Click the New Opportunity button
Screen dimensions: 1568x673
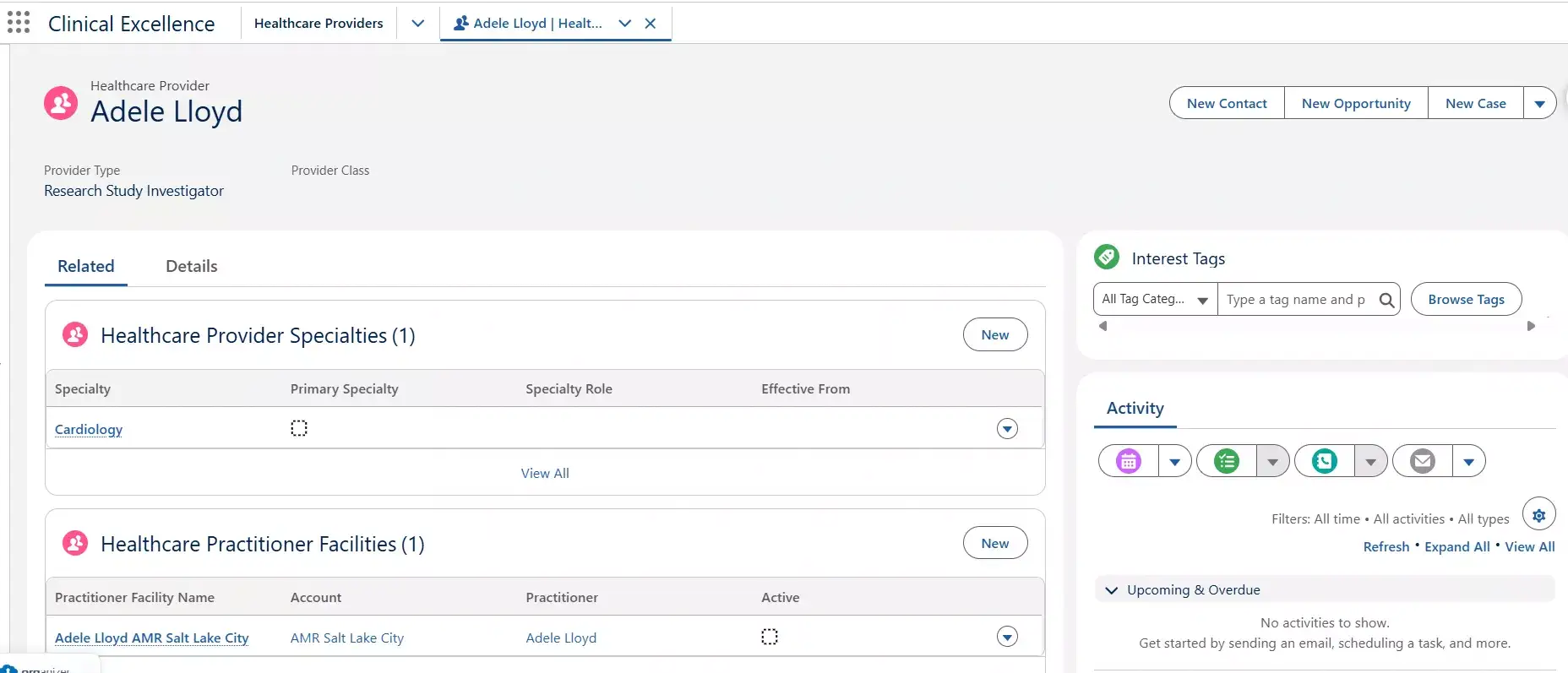(x=1356, y=104)
